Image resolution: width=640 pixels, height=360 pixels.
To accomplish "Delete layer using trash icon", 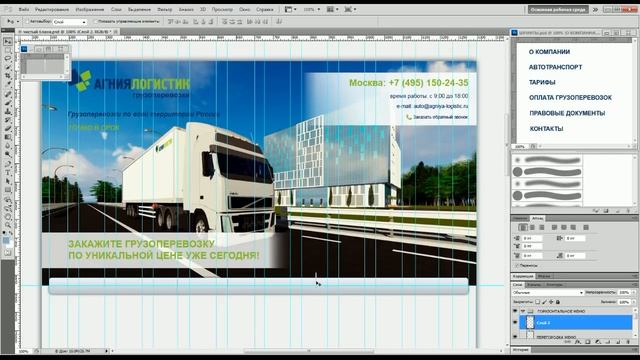I will (628, 342).
